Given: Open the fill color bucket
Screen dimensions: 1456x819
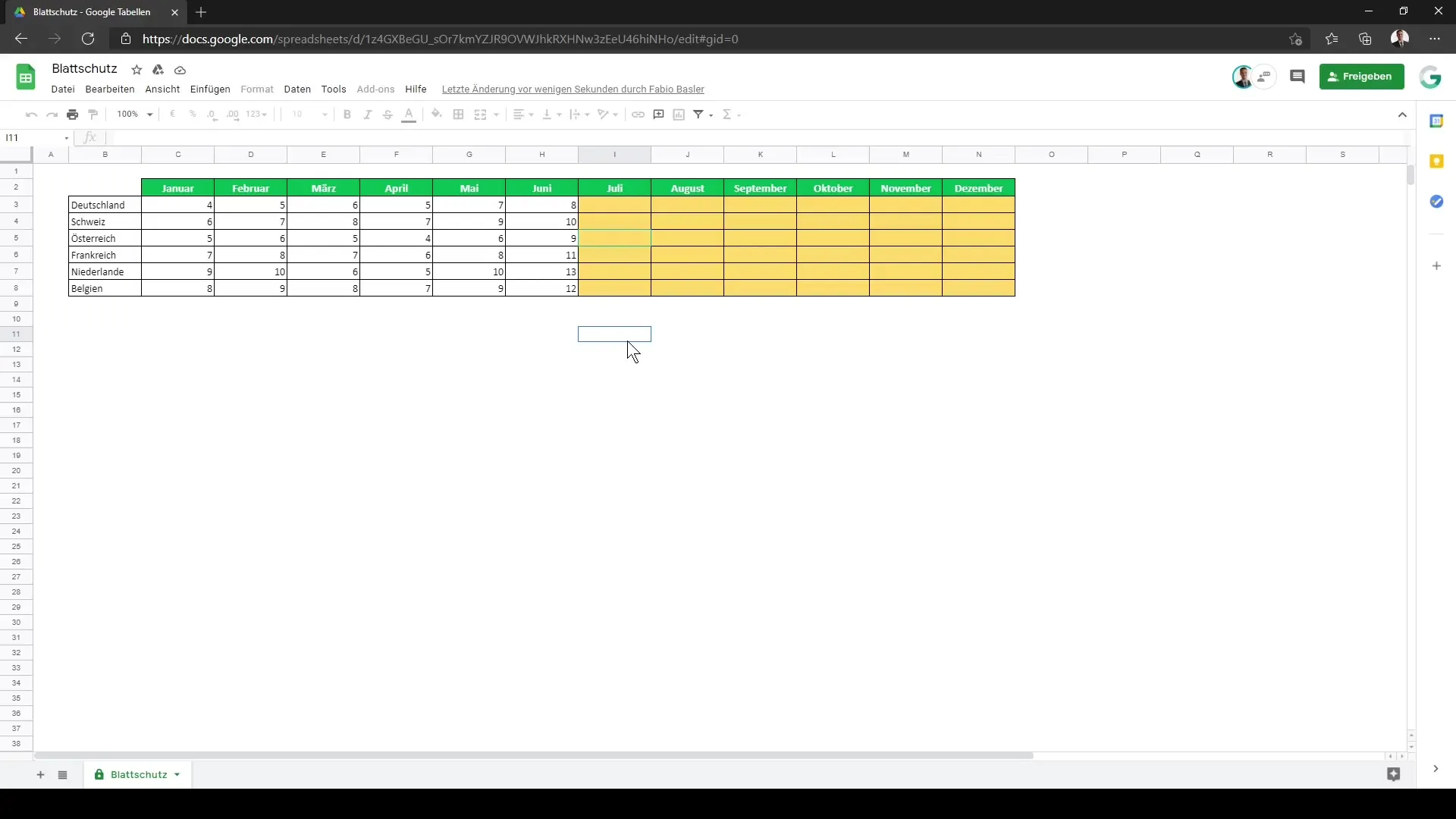Looking at the screenshot, I should pyautogui.click(x=436, y=115).
